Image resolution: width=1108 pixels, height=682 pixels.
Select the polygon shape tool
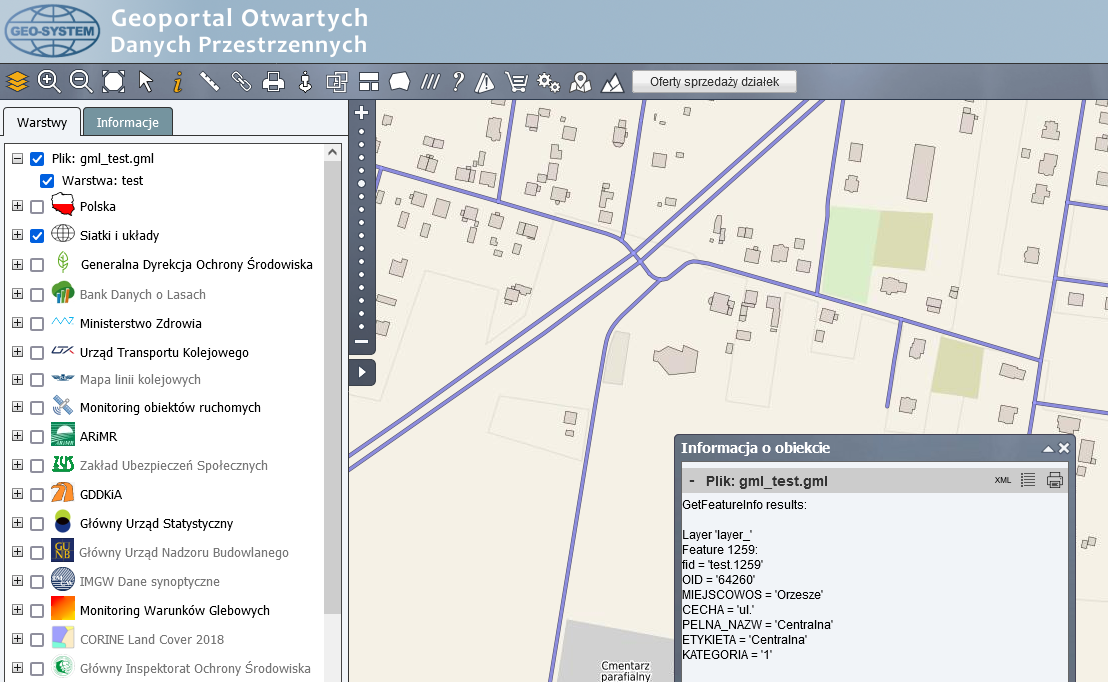[x=399, y=82]
